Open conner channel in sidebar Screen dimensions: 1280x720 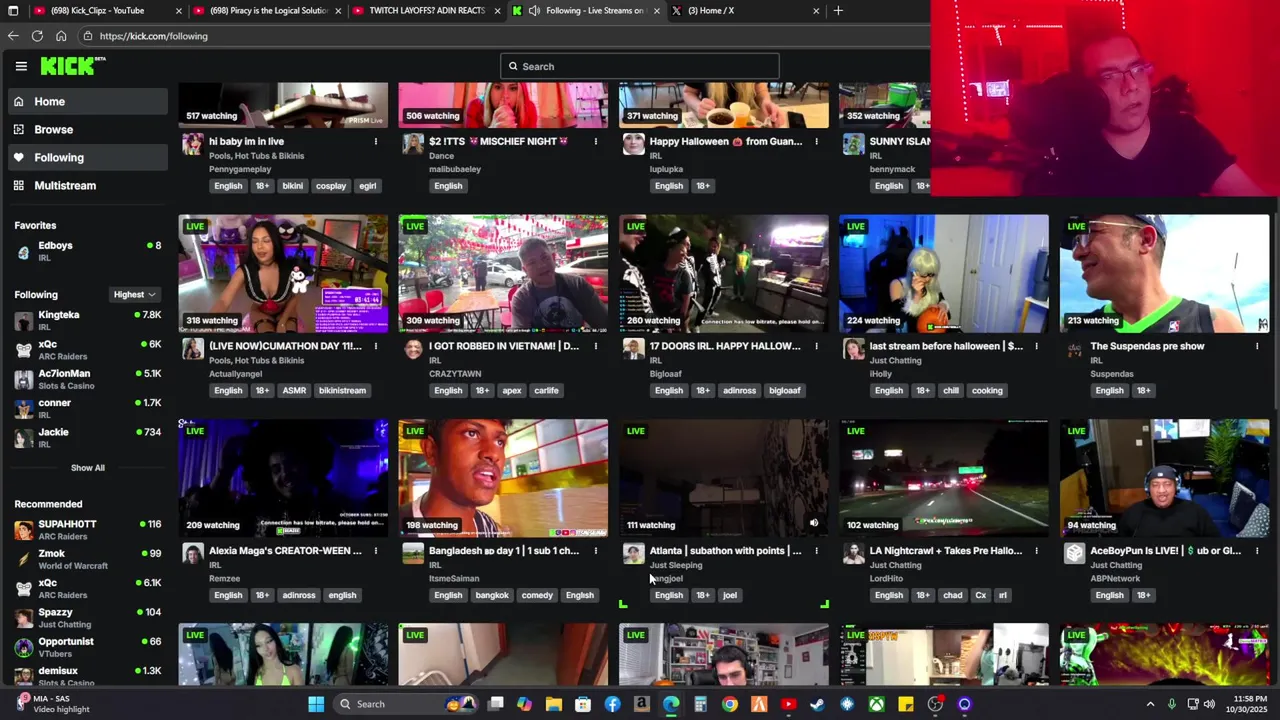(x=87, y=408)
